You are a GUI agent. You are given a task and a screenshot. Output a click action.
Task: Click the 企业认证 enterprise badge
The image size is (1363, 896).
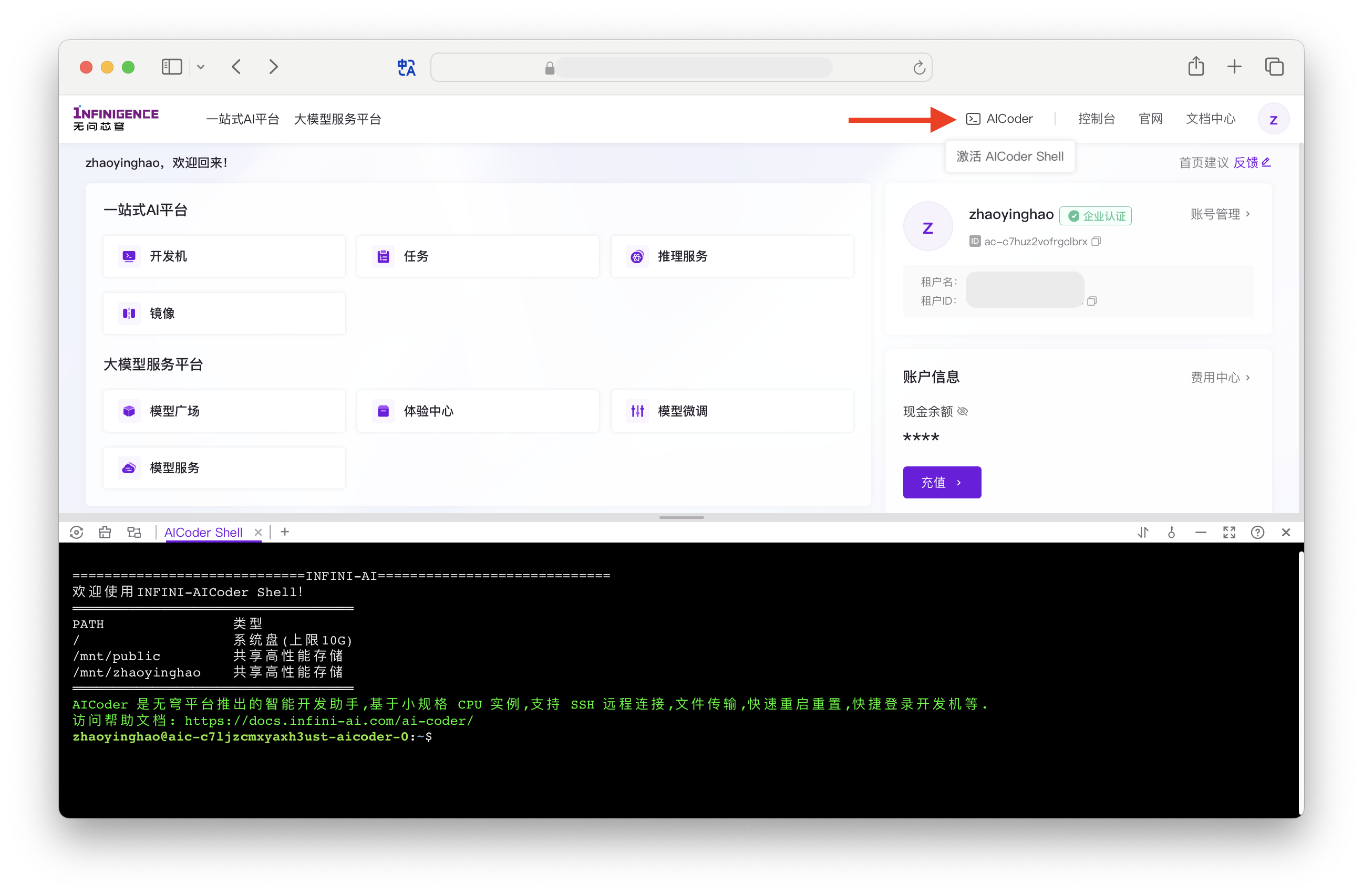(1095, 216)
